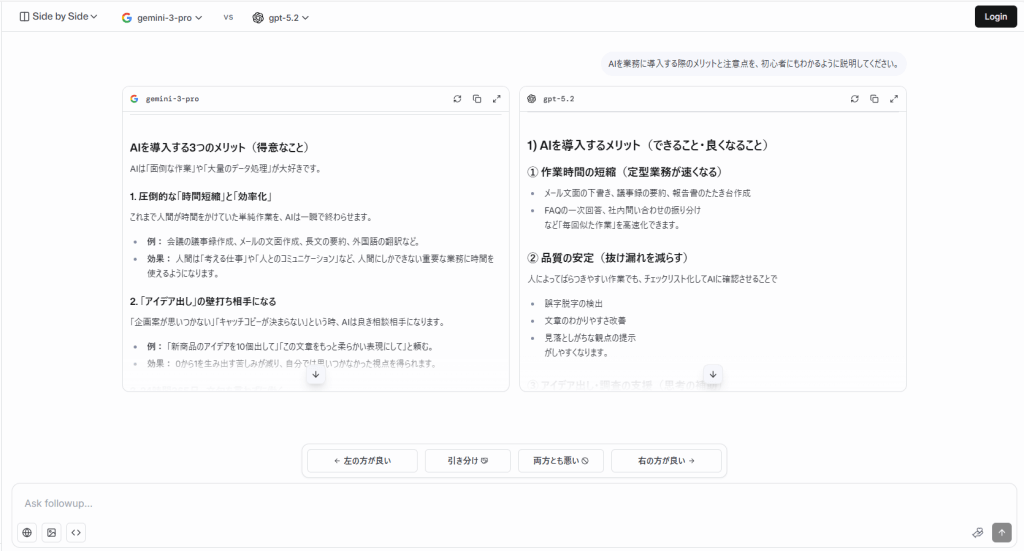The height and width of the screenshot is (551, 1024).
Task: Click the image upload icon
Action: click(51, 533)
